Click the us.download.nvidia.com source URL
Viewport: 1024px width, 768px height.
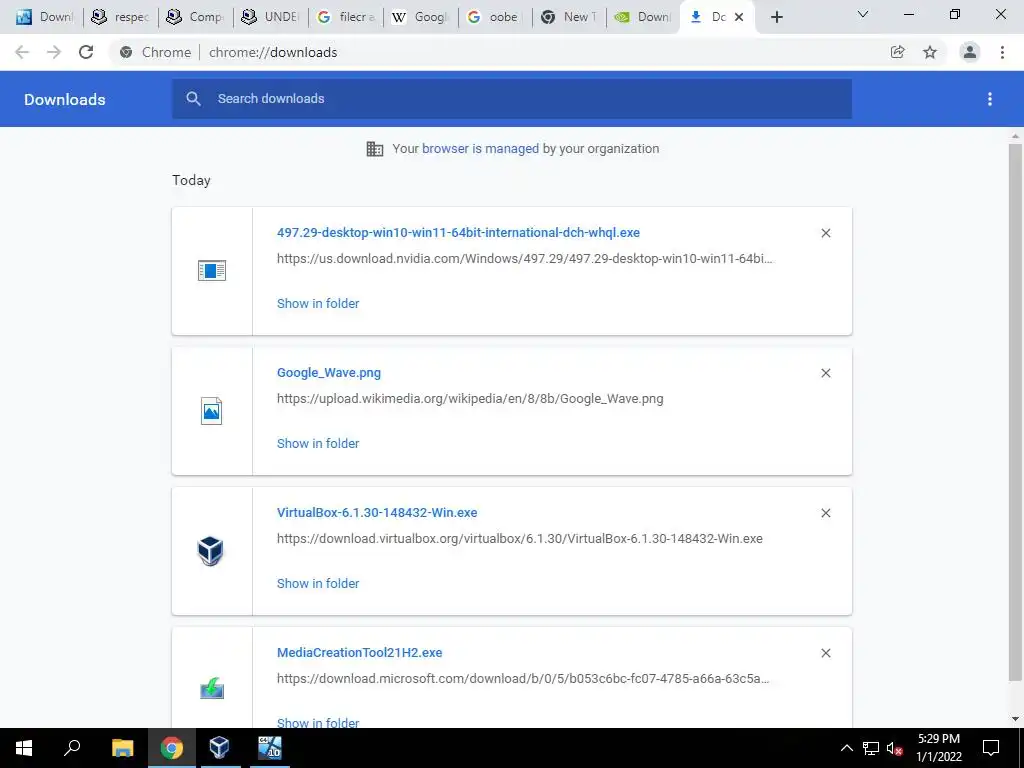pos(524,259)
